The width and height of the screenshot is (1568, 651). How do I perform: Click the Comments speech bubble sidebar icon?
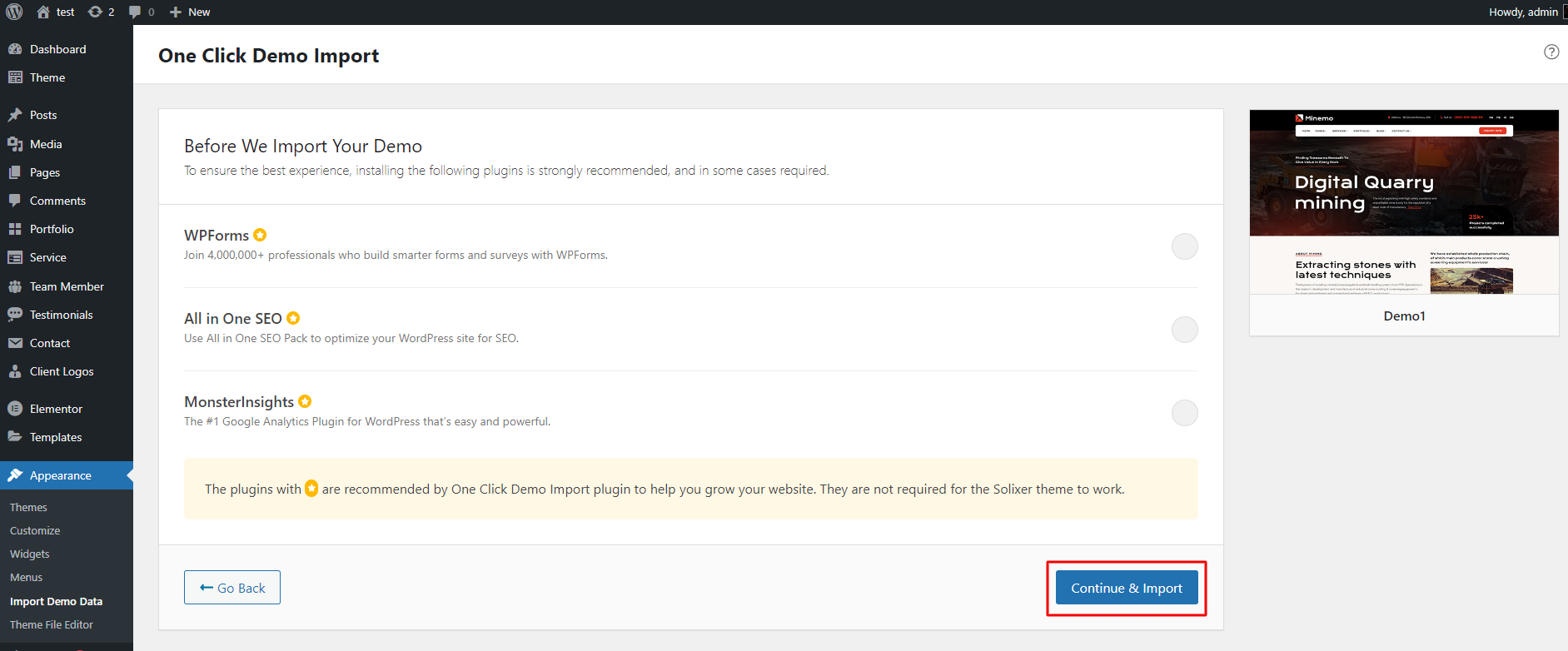pyautogui.click(x=15, y=201)
